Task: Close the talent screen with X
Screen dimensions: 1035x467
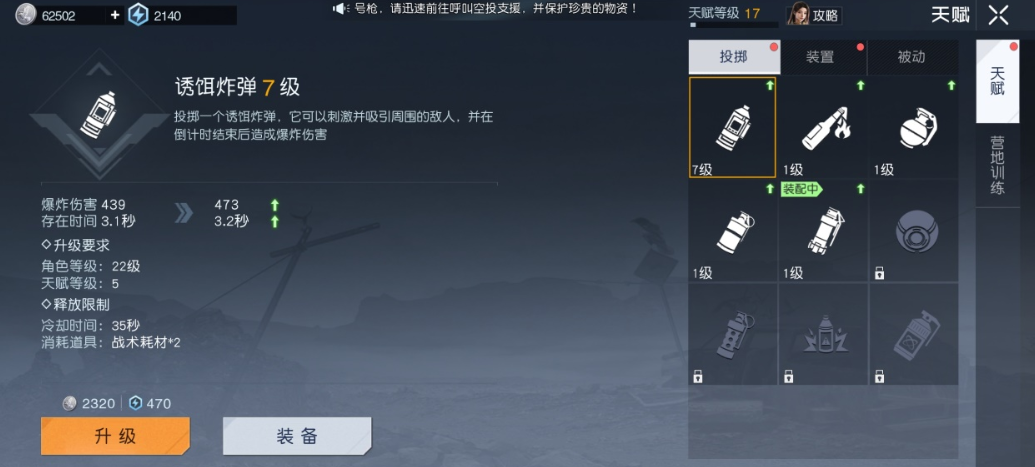Action: point(998,15)
